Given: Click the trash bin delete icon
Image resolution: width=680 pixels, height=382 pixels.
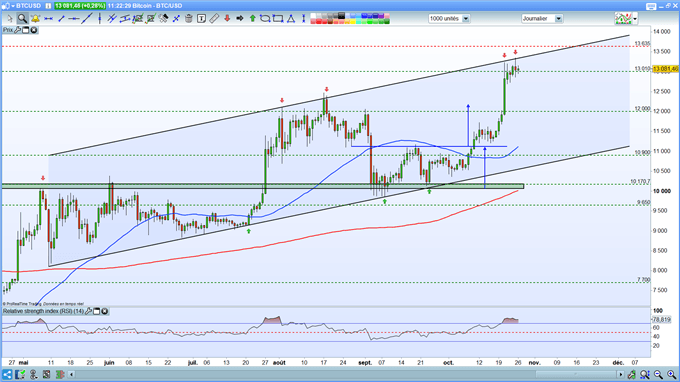Looking at the screenshot, I should tap(189, 18).
